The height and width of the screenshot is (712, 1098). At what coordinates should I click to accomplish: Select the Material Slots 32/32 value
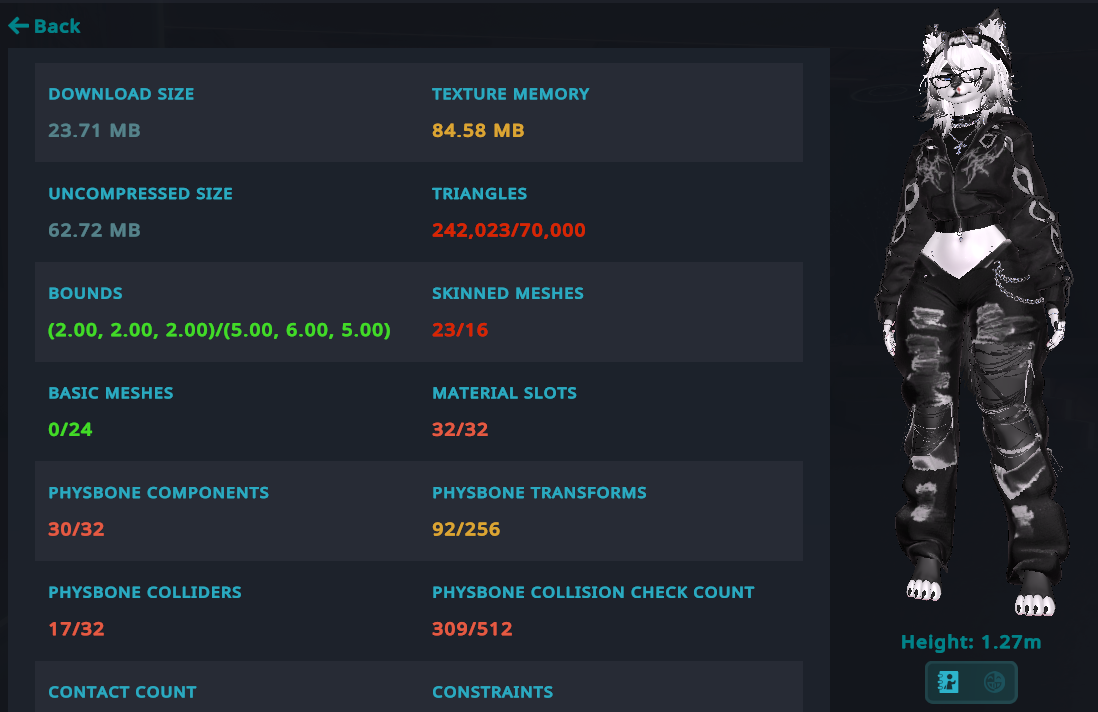460,429
